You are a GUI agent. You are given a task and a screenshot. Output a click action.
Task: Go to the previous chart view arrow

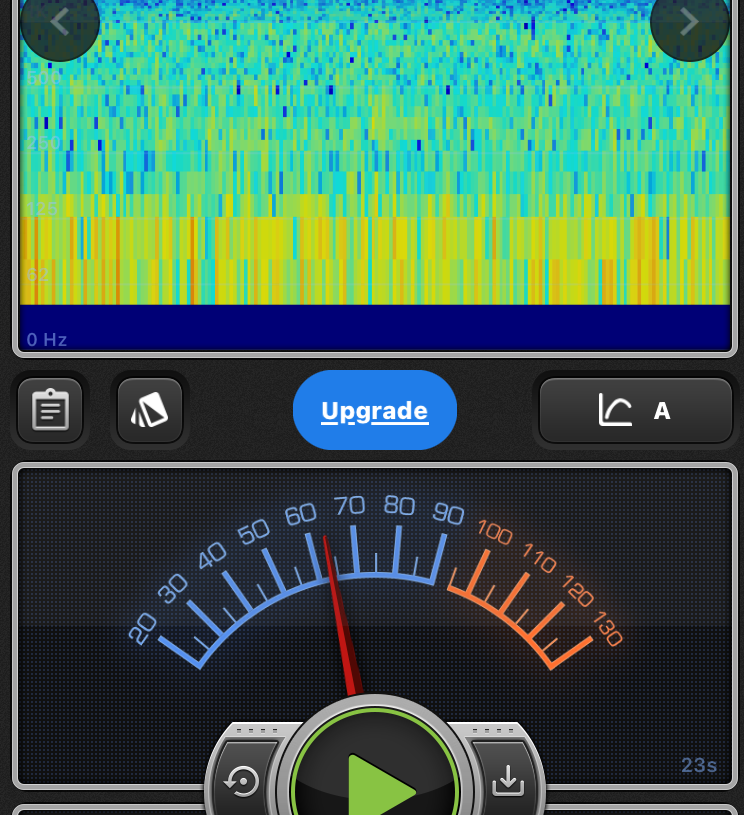pos(59,22)
